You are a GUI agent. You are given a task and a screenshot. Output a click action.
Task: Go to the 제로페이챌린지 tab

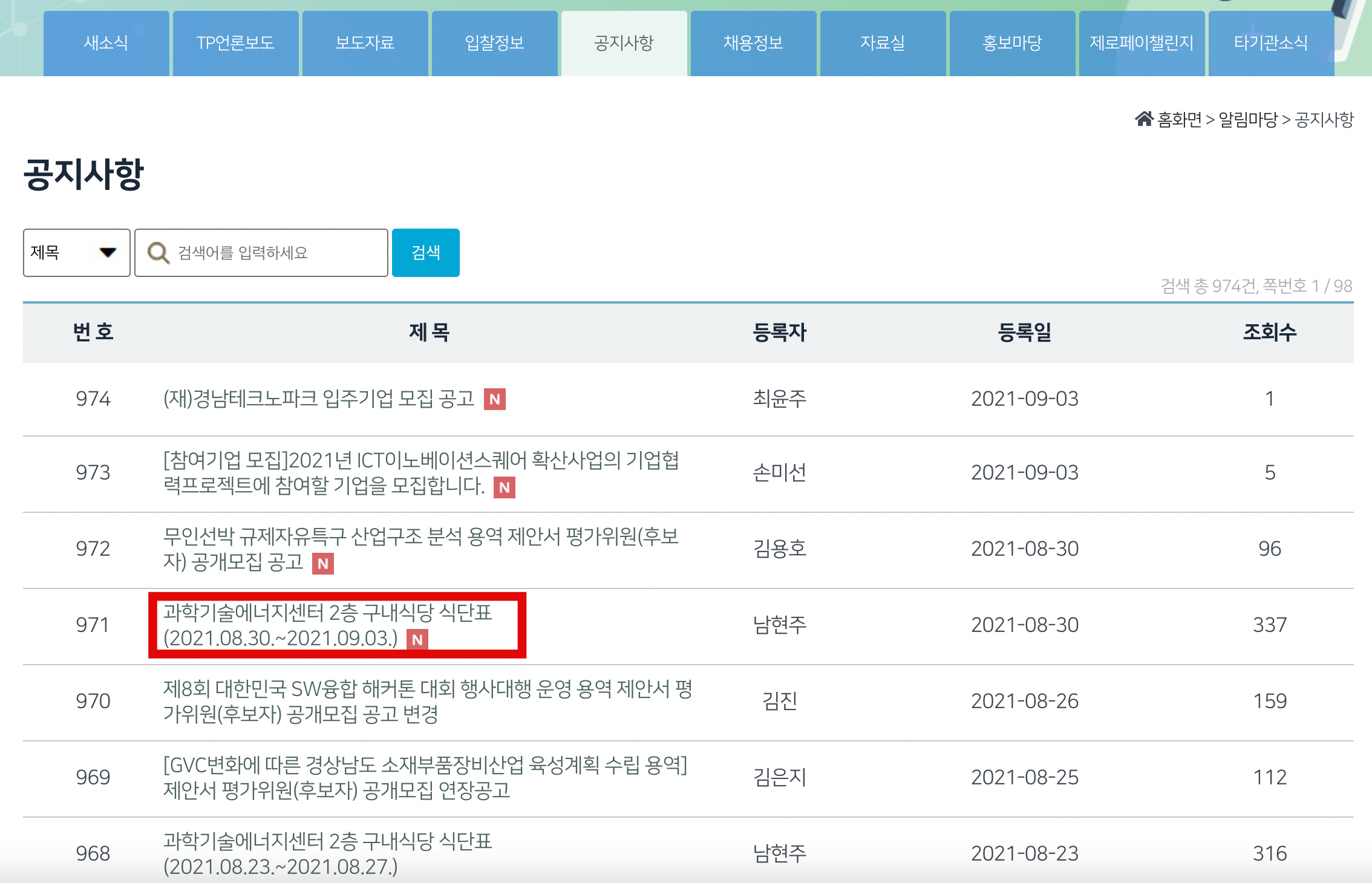click(1142, 43)
